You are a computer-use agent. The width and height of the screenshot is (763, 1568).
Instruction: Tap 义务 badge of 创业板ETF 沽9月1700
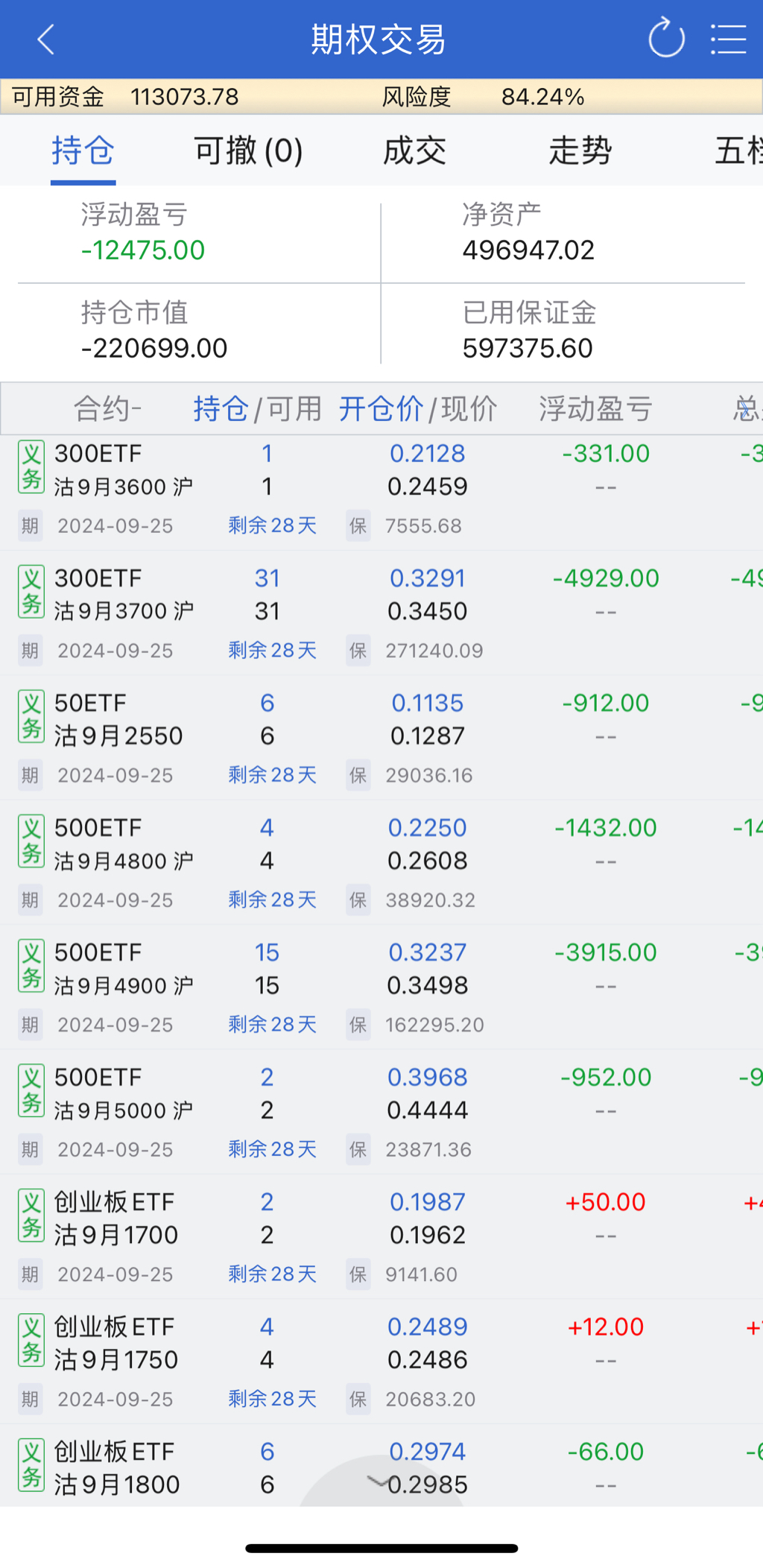31,1216
